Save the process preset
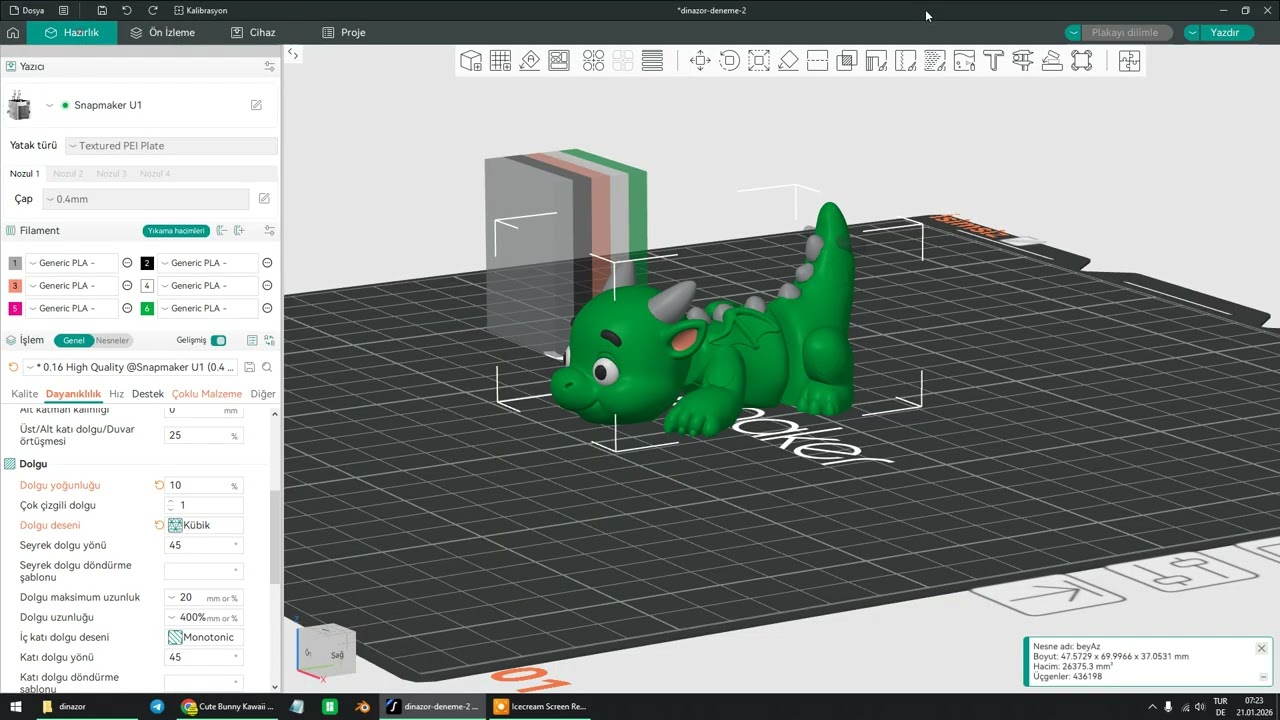This screenshot has height=720, width=1280. coord(250,367)
